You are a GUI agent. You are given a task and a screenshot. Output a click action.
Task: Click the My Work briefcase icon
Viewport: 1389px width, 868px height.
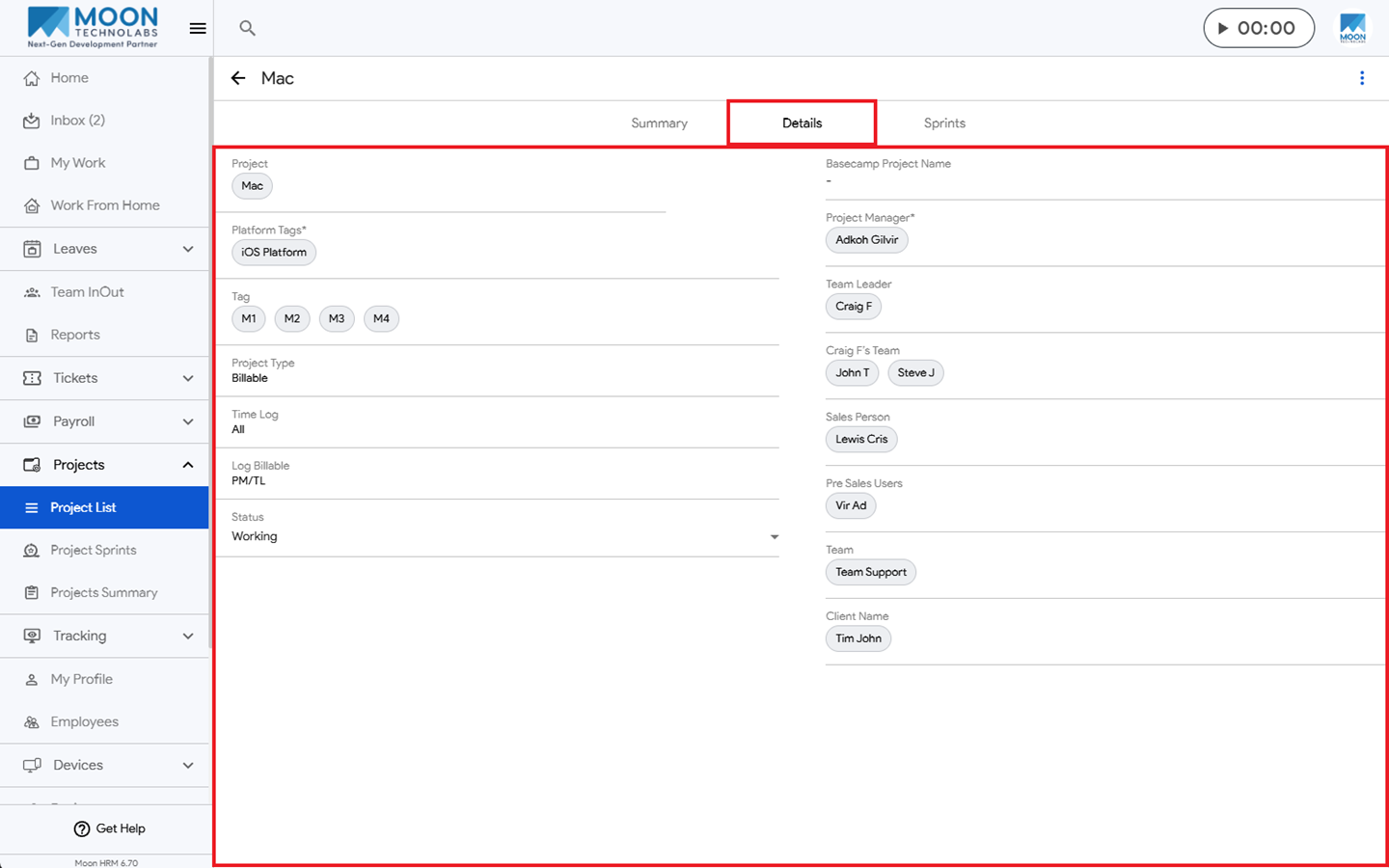coord(32,163)
